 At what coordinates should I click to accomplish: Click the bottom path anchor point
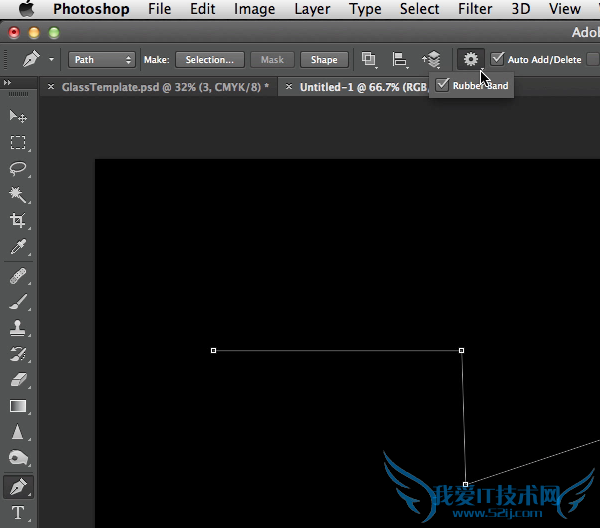465,484
